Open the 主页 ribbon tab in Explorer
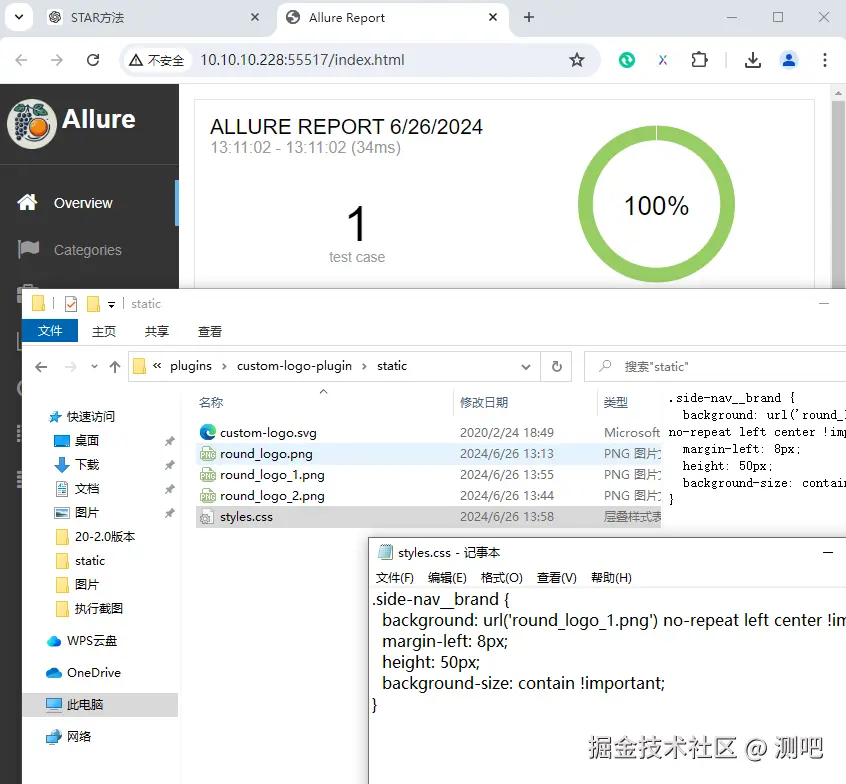The height and width of the screenshot is (784, 846). (x=104, y=331)
